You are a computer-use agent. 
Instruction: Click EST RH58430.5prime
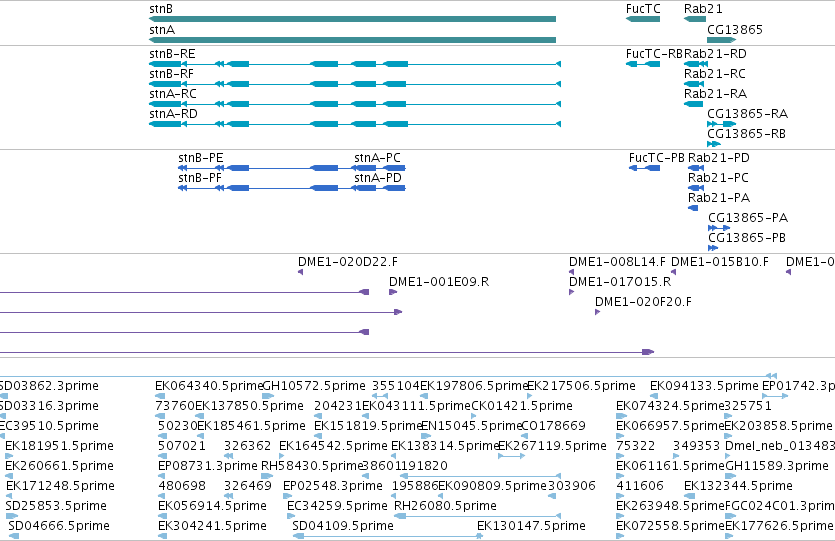pyautogui.click(x=312, y=466)
